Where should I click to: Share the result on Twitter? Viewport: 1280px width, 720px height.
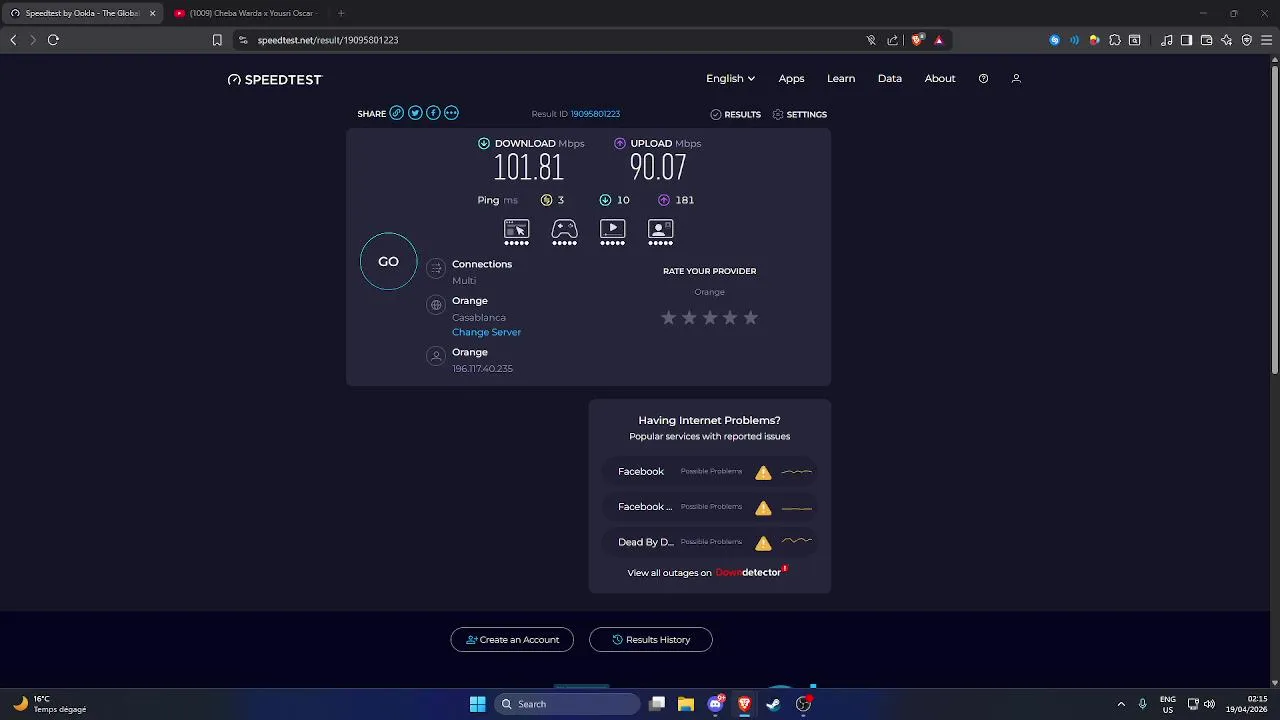click(415, 113)
